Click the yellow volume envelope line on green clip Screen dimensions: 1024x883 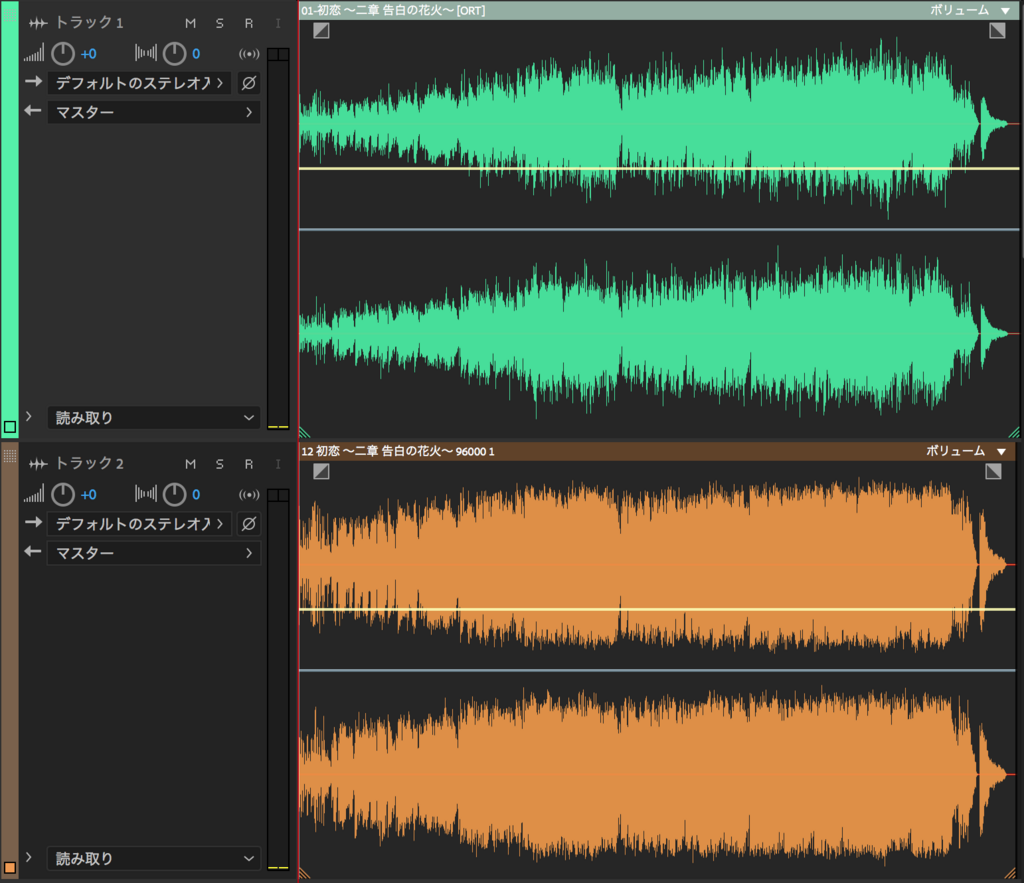pos(660,169)
